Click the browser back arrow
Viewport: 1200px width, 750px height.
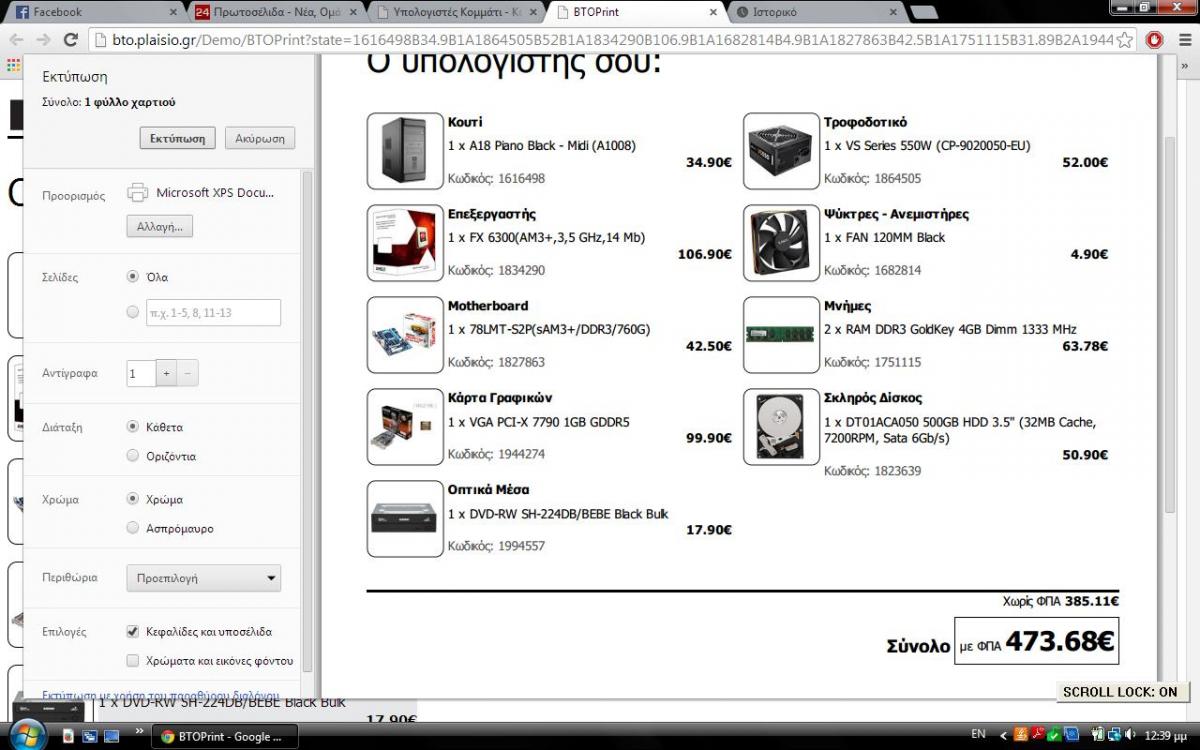click(x=15, y=40)
